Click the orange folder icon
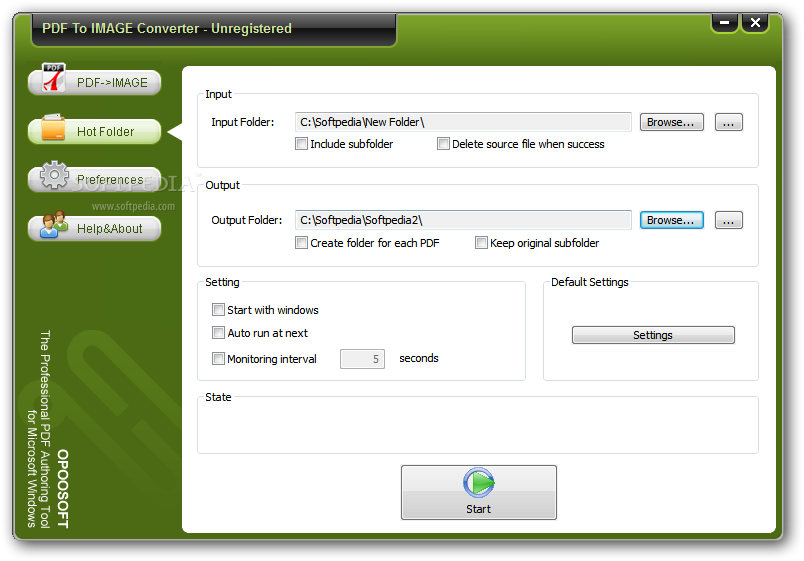The height and width of the screenshot is (561, 804). coord(53,127)
